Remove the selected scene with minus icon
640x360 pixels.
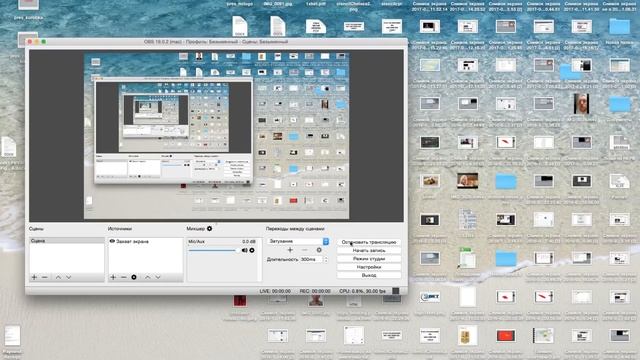point(44,277)
